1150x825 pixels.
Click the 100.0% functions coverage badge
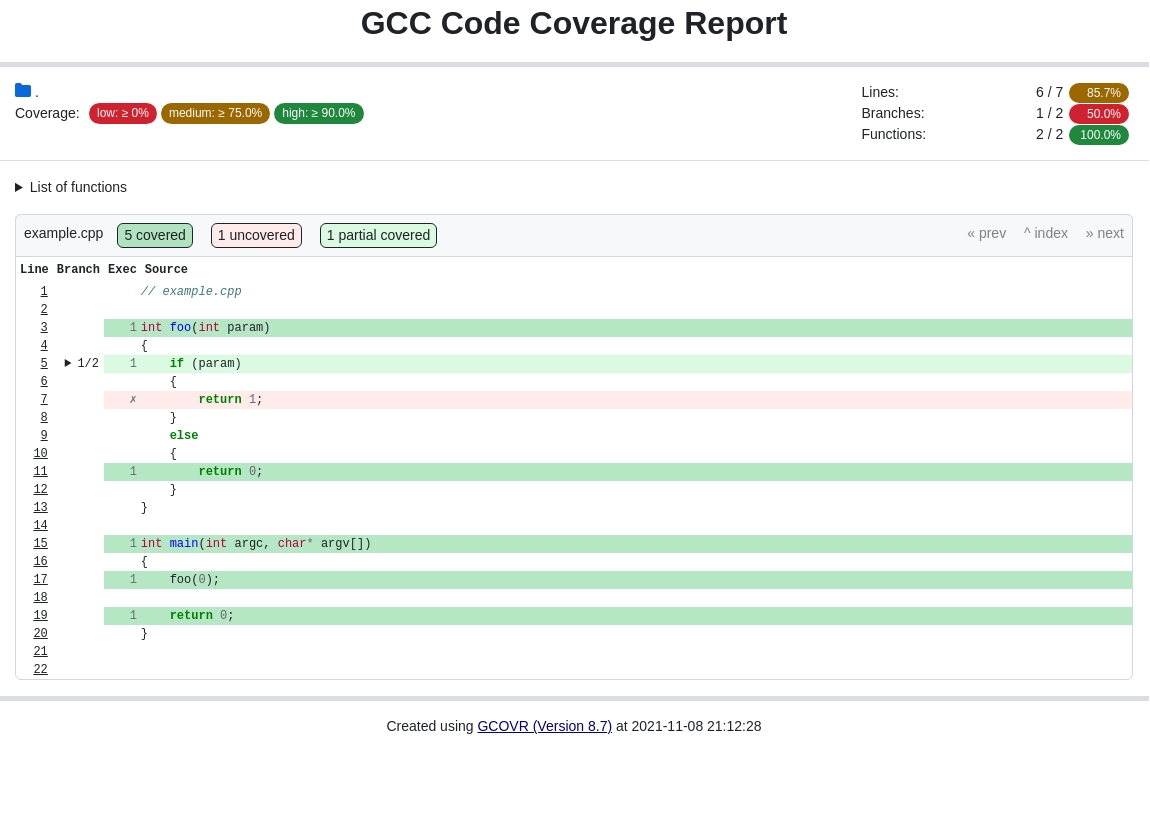(x=1099, y=135)
